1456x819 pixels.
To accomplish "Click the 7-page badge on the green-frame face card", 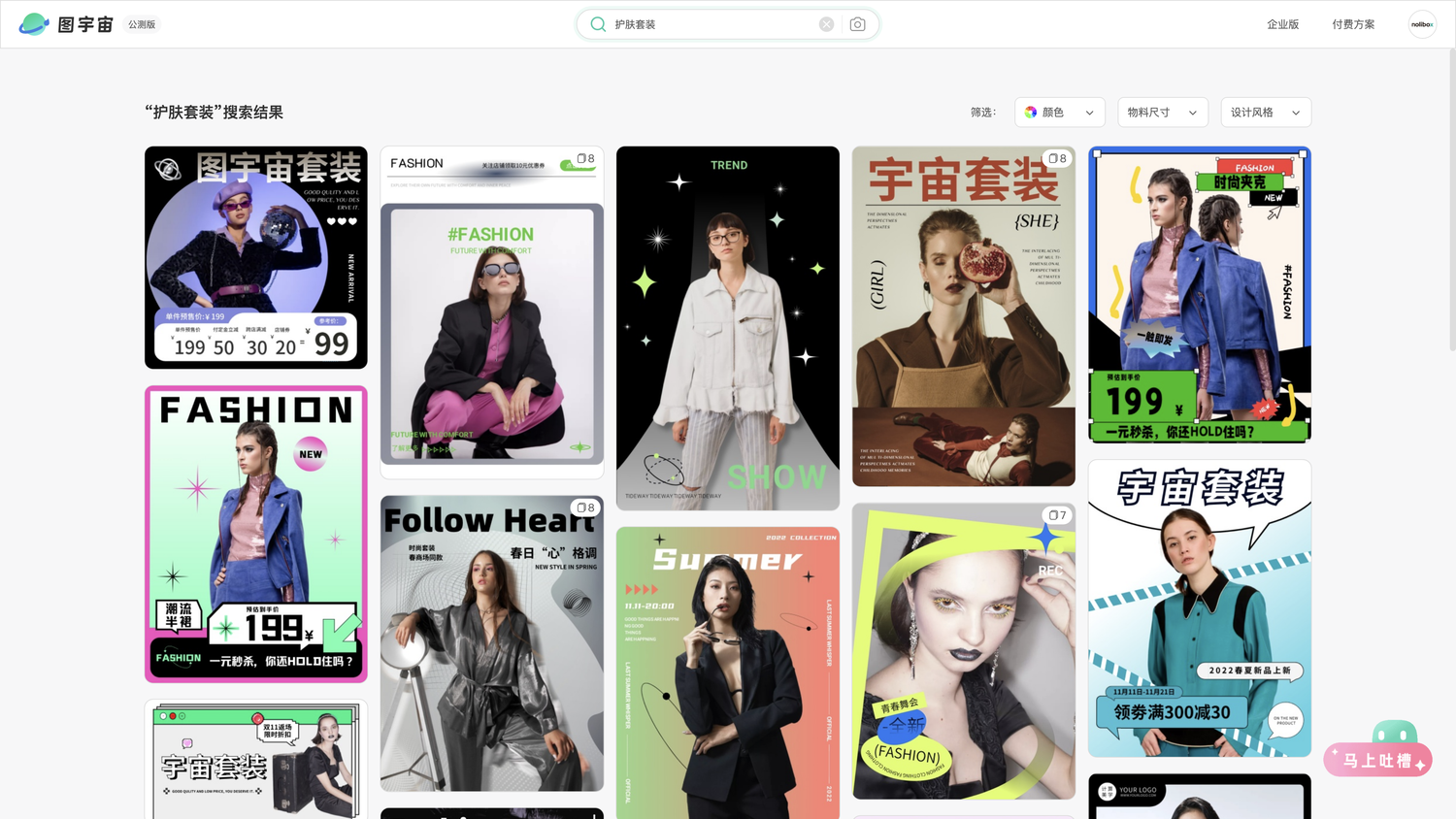I will pos(1057,515).
